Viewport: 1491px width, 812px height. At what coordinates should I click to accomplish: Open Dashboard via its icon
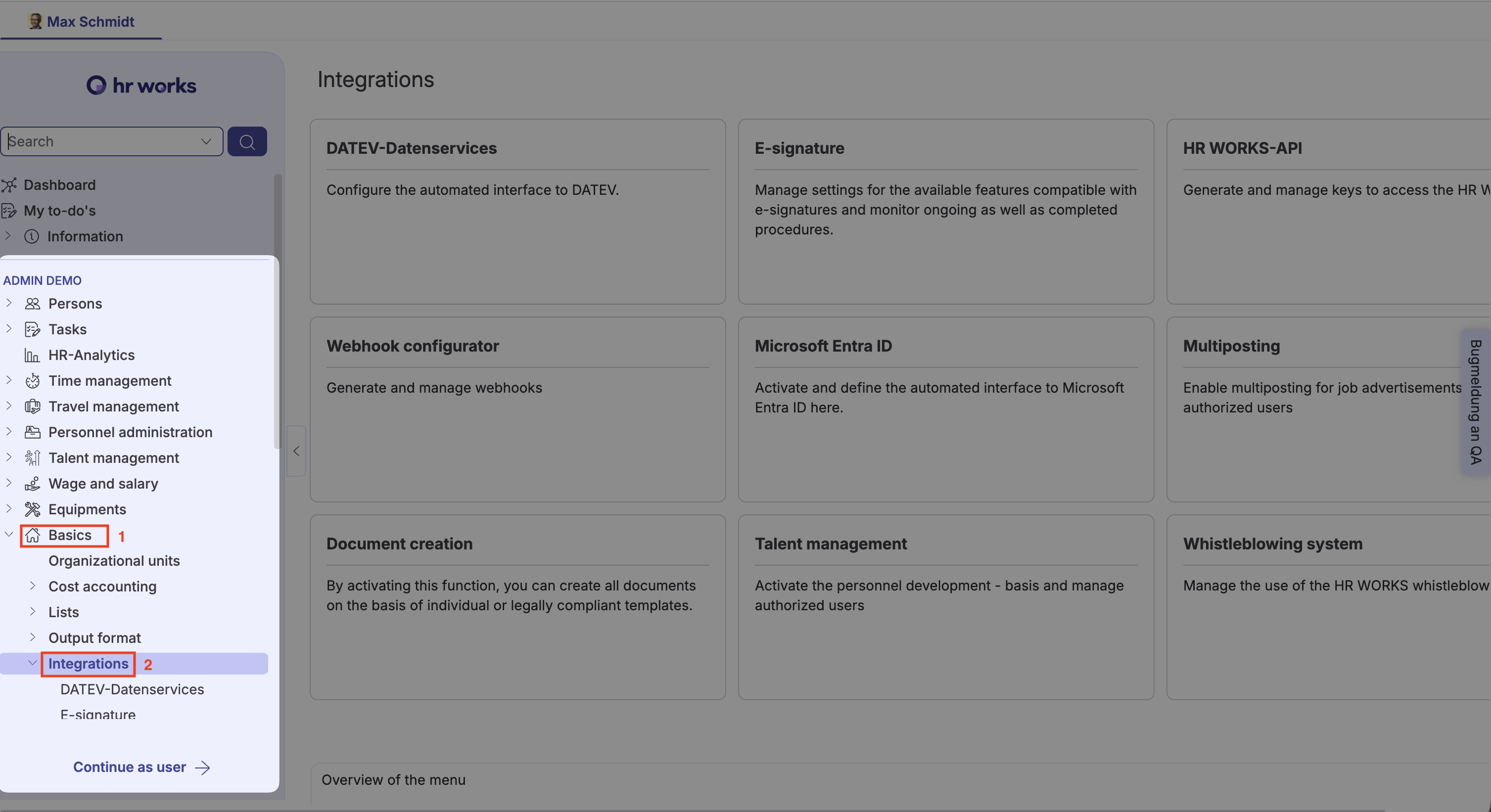click(x=9, y=185)
